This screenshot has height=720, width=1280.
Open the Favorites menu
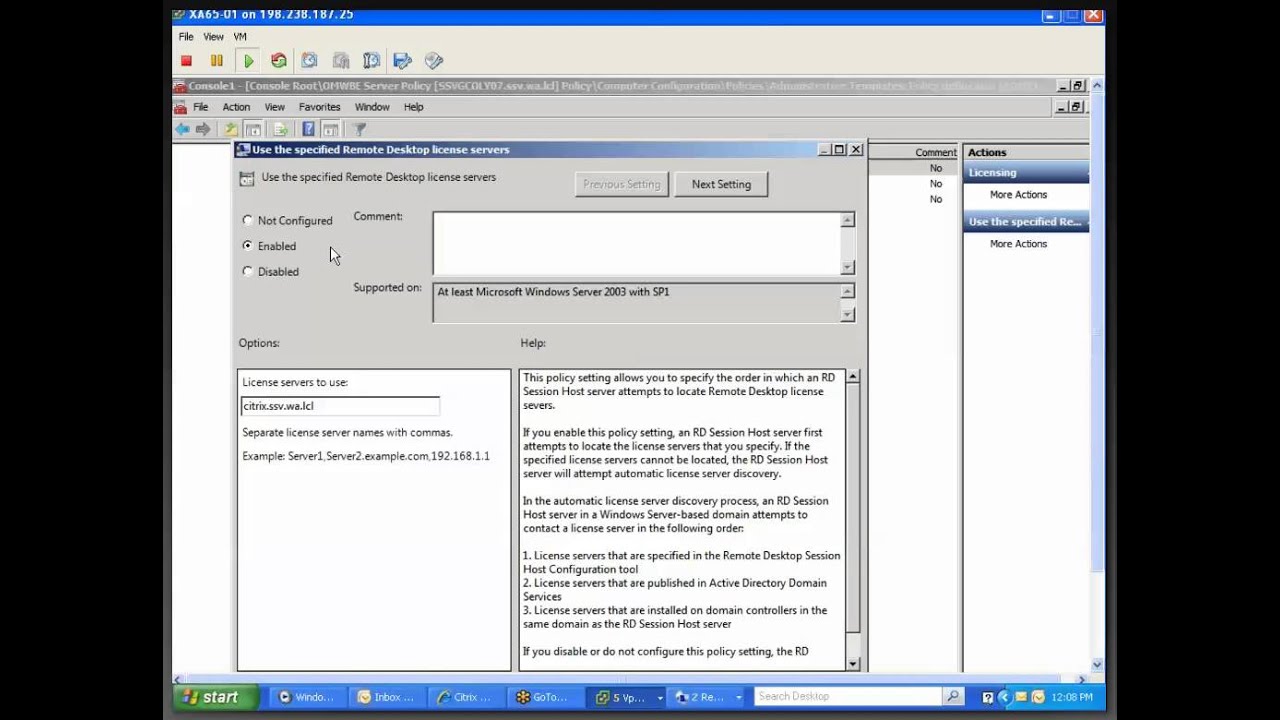point(319,107)
